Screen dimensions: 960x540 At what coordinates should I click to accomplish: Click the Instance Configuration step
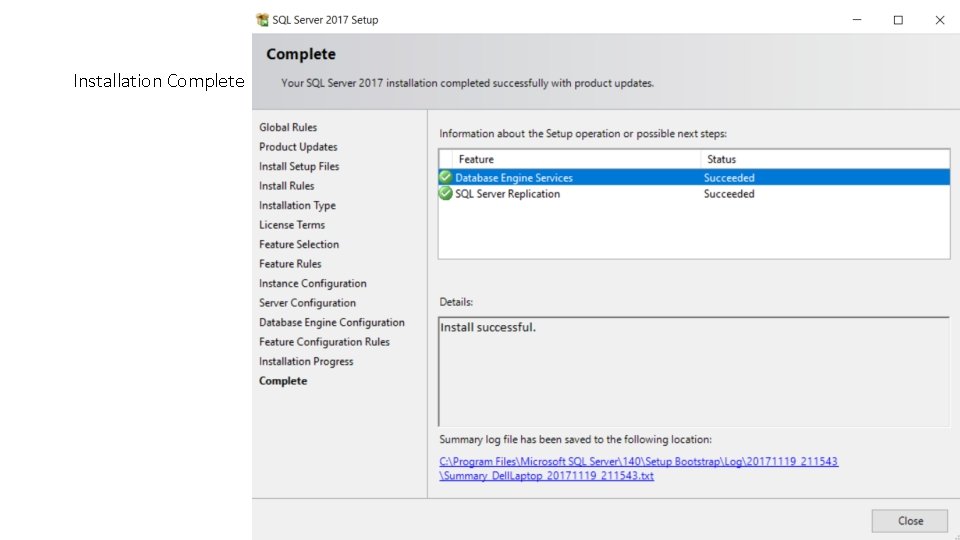(x=312, y=283)
